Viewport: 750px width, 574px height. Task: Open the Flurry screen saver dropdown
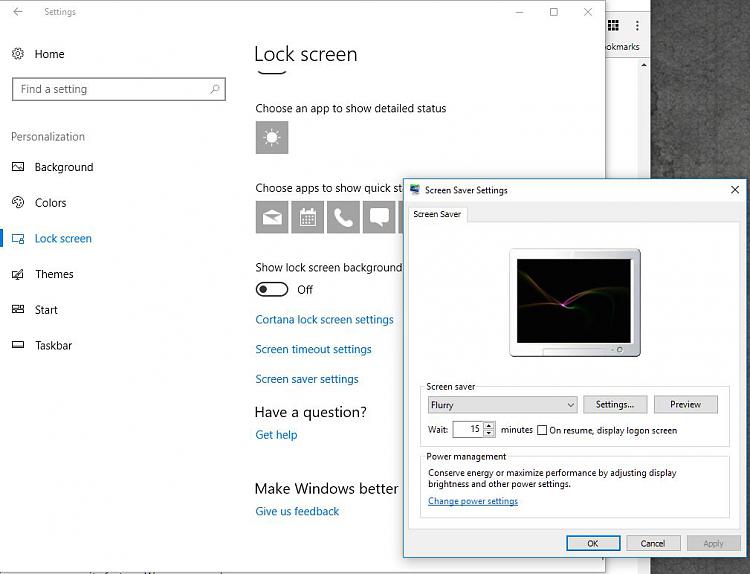coord(502,405)
